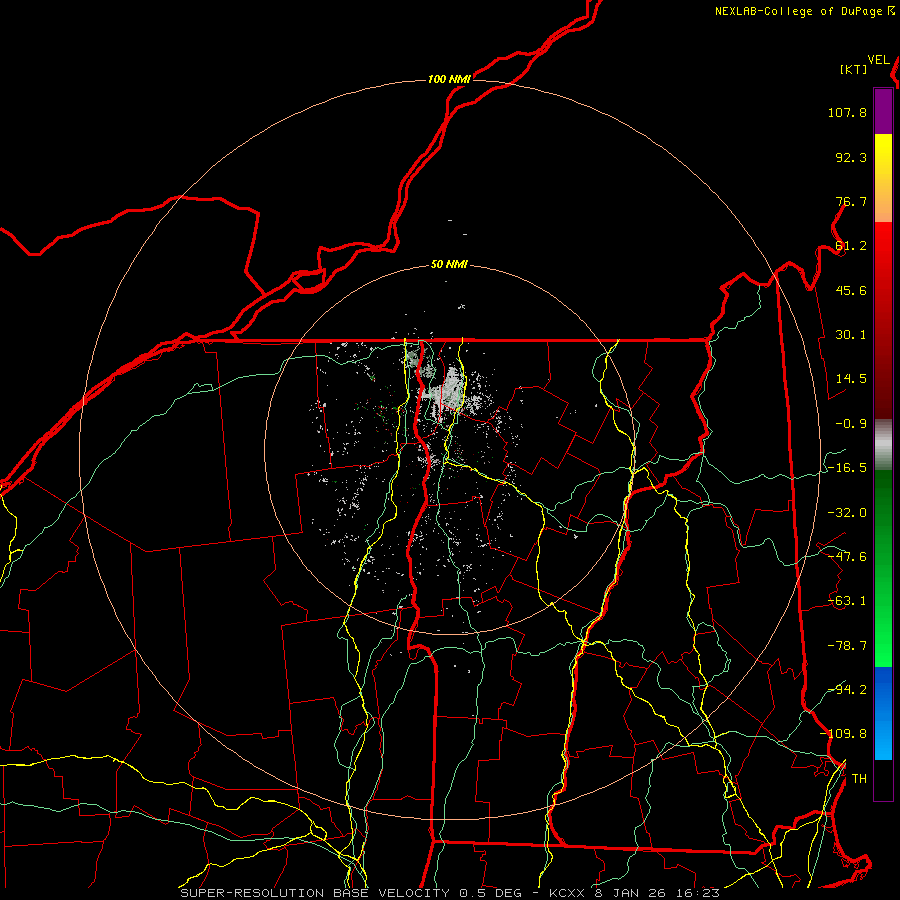Click the -63.1 velocity scale value
Screen dimensions: 900x900
point(847,601)
